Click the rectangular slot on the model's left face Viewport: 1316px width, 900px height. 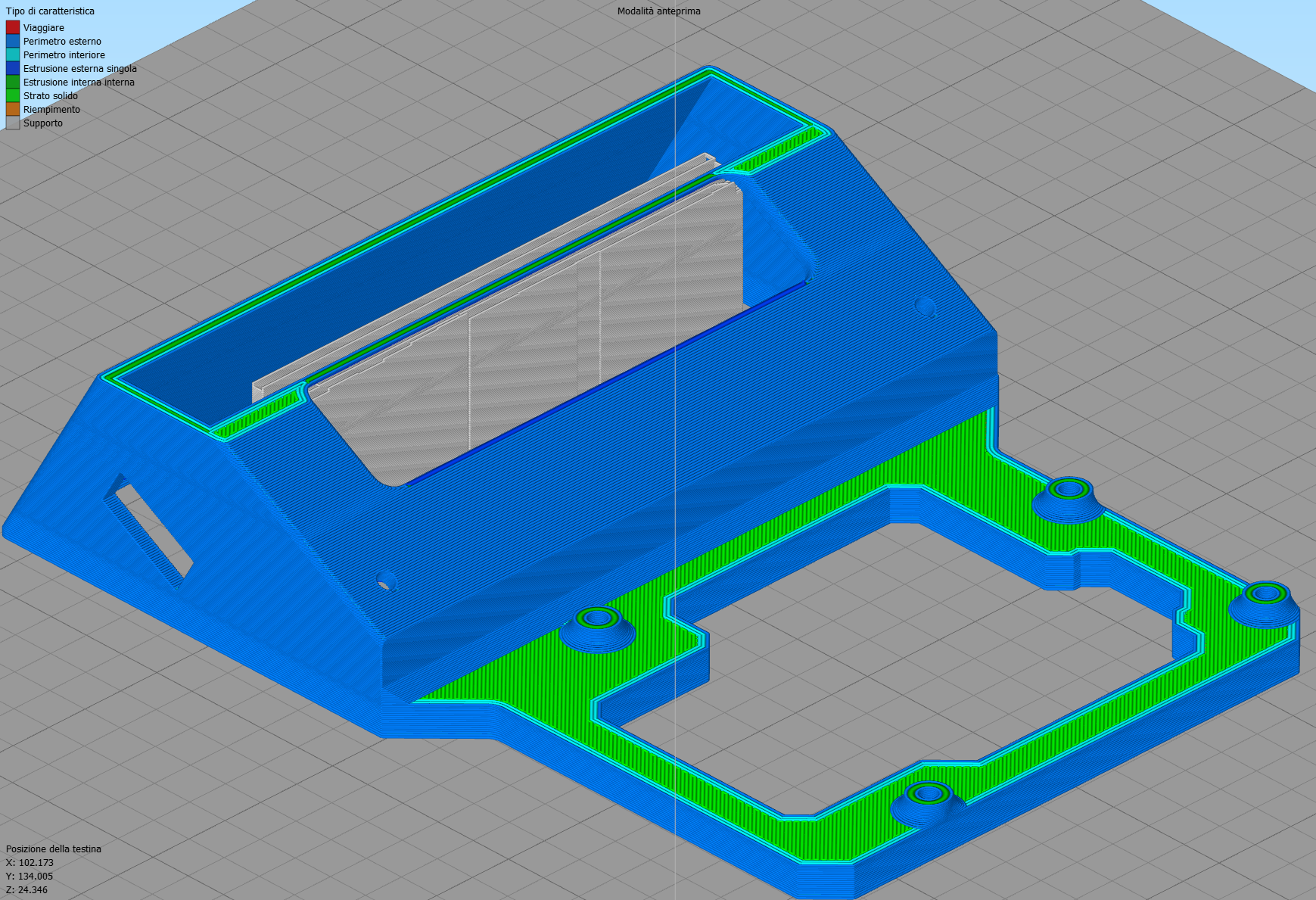(x=148, y=530)
